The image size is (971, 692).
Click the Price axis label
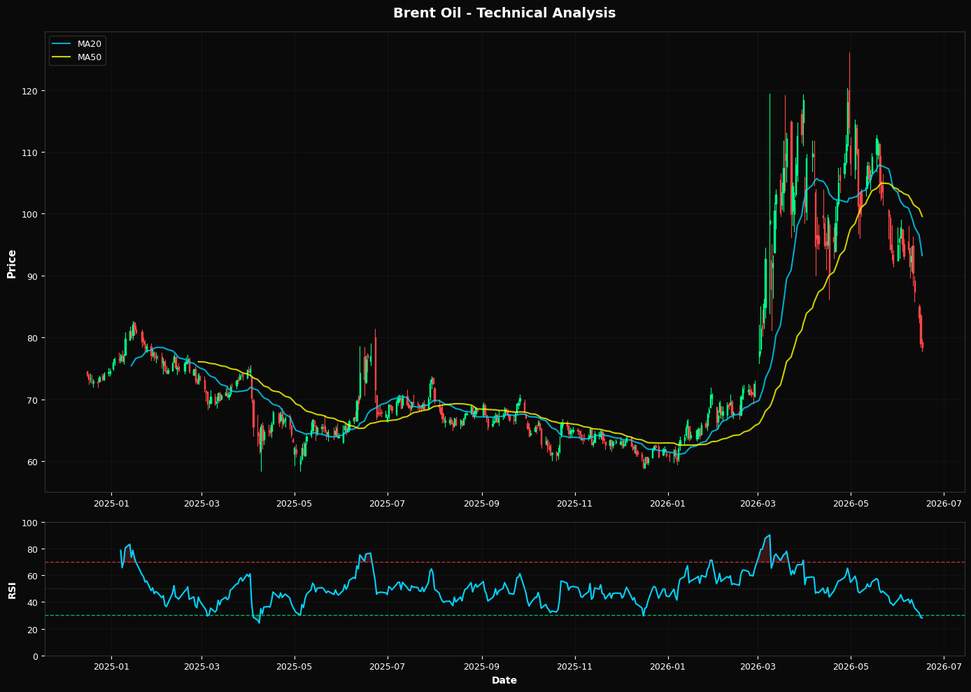coord(11,264)
